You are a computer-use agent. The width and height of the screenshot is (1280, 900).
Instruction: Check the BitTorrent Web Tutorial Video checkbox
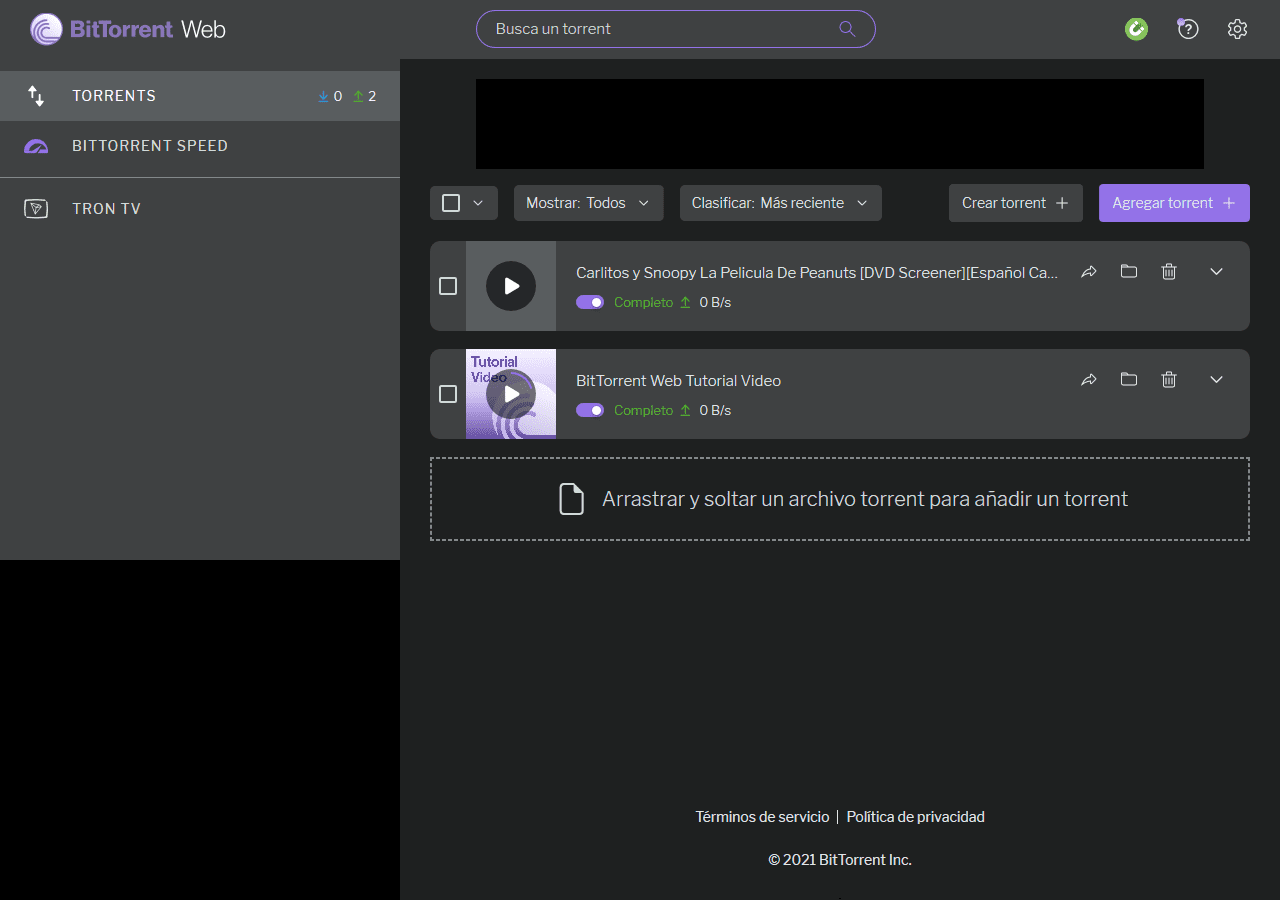click(448, 394)
